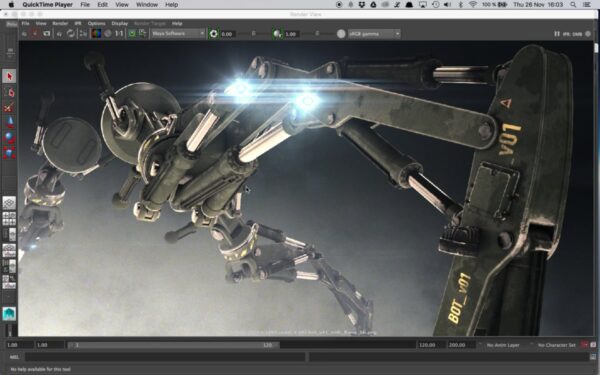
Task: Open the No Character Set dropdown
Action: click(556, 345)
